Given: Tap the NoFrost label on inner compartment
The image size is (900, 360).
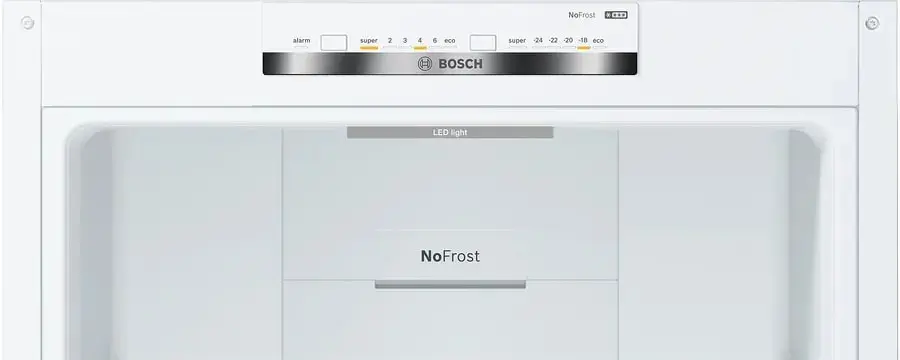Looking at the screenshot, I should (x=450, y=256).
